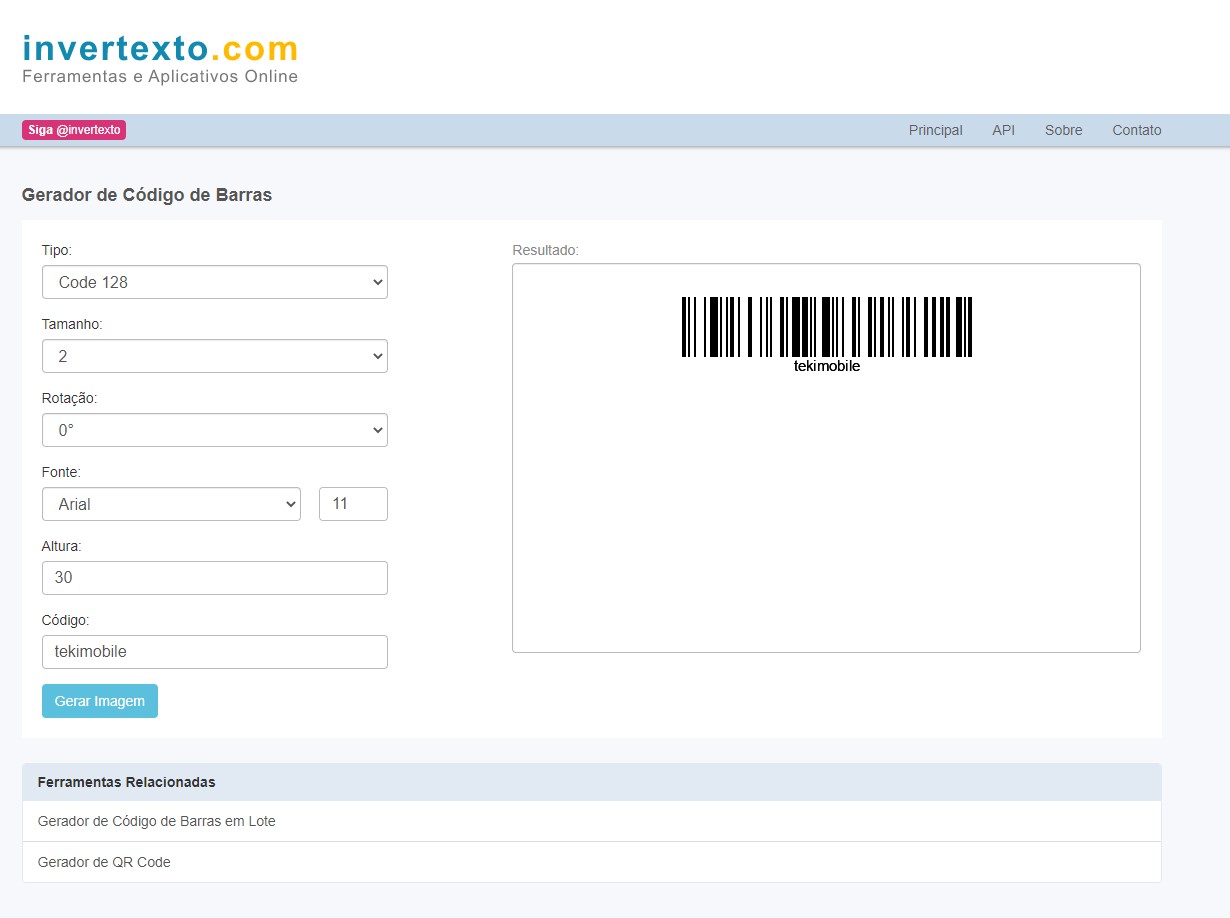Image resolution: width=1230 pixels, height=918 pixels.
Task: Open the Fonte dropdown showing Arial
Action: (x=171, y=504)
